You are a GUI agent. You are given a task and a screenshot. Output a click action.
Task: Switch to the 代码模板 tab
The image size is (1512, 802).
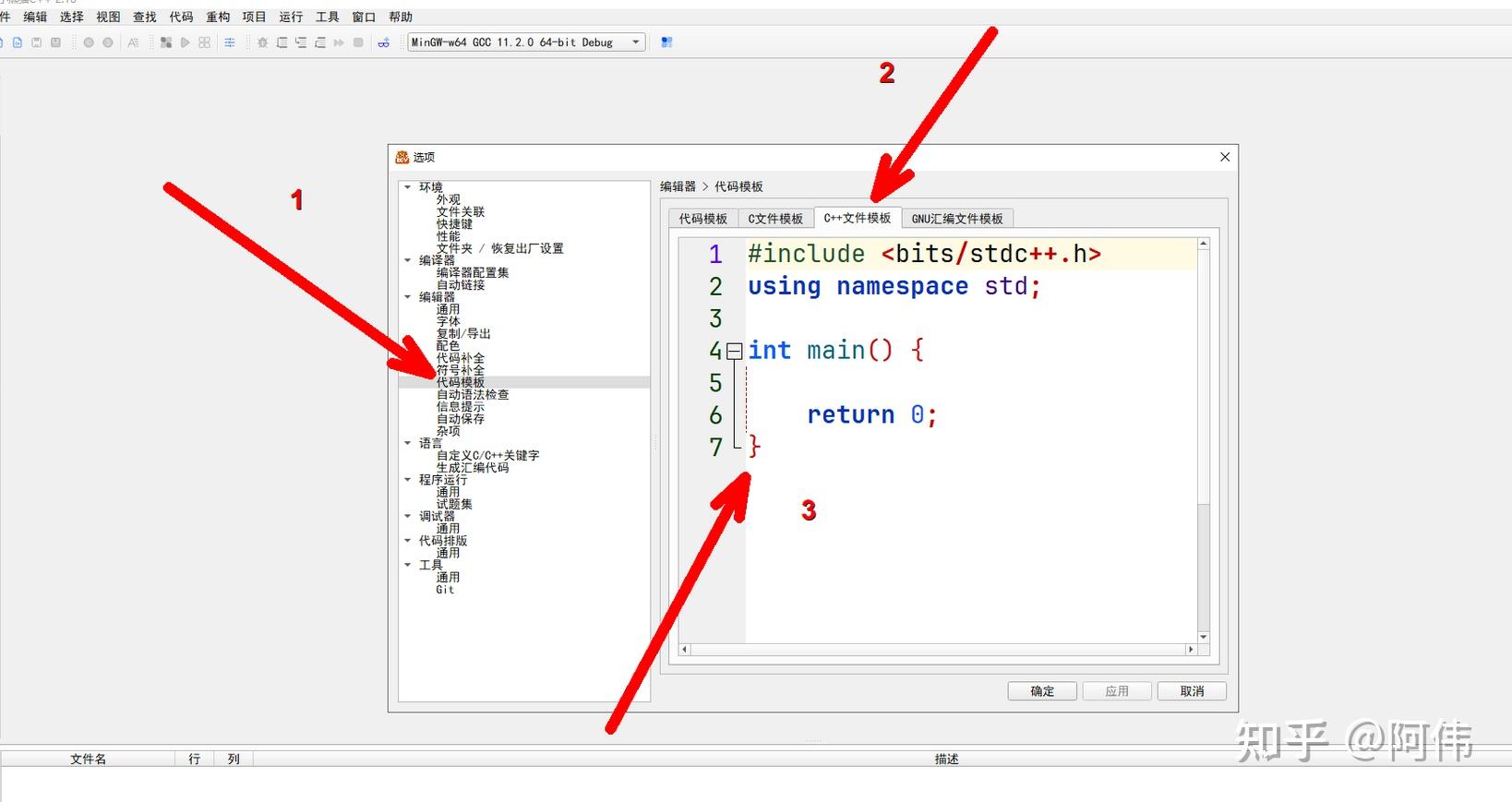[x=703, y=219]
